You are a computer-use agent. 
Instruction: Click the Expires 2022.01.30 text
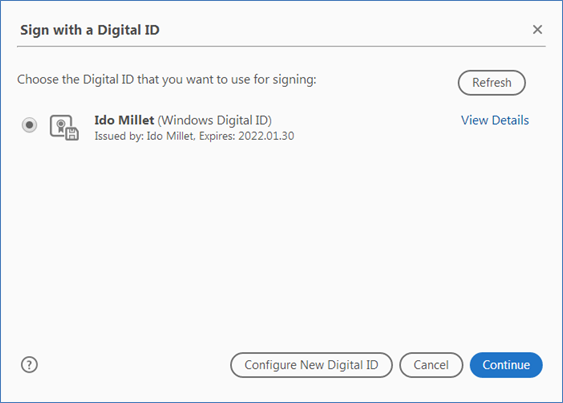tap(247, 136)
